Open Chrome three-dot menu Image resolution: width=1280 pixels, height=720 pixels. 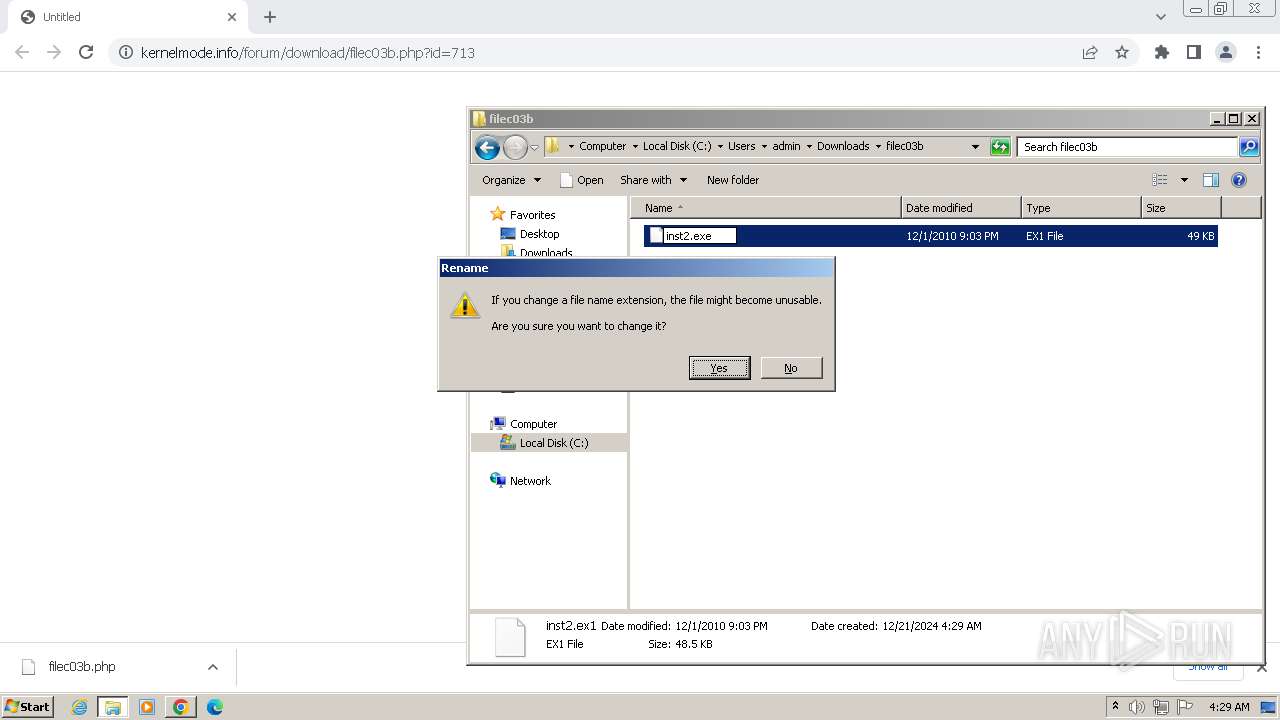pyautogui.click(x=1258, y=52)
